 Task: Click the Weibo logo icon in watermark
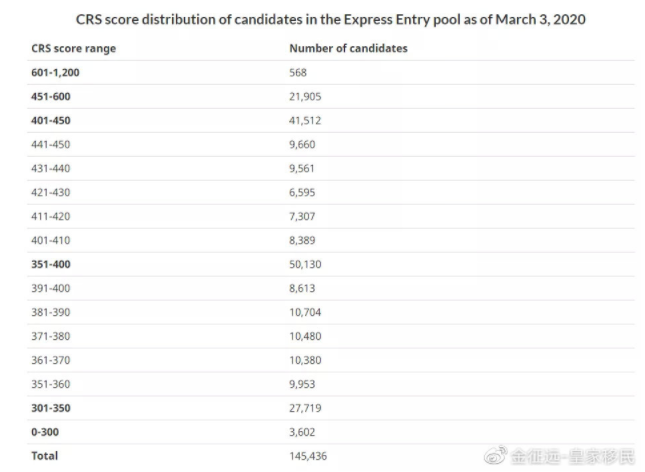tap(495, 455)
